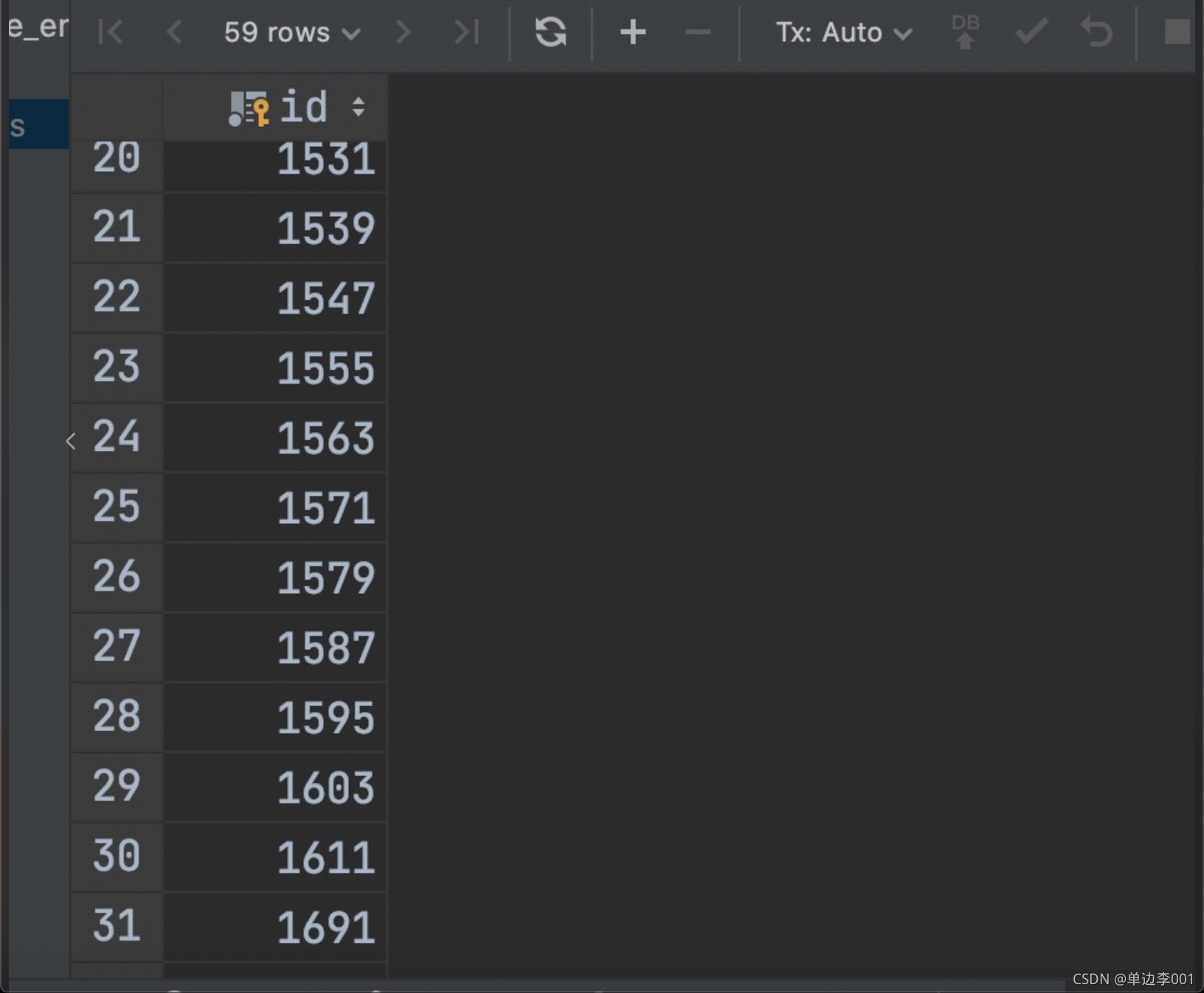Screen dimensions: 1204x993
Task: Click the primary key icon on id column
Action: click(x=249, y=109)
